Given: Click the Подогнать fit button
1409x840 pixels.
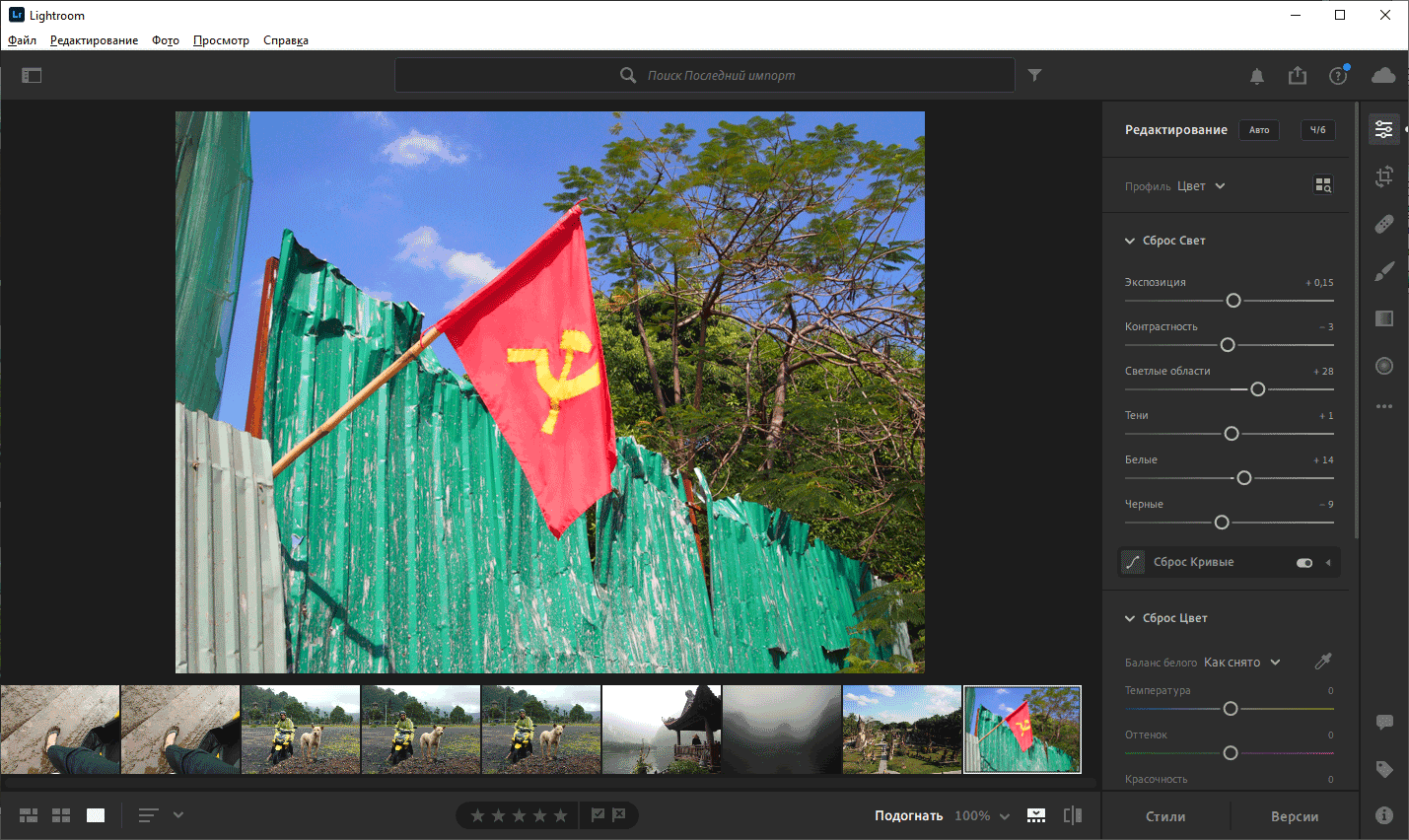Looking at the screenshot, I should (909, 816).
